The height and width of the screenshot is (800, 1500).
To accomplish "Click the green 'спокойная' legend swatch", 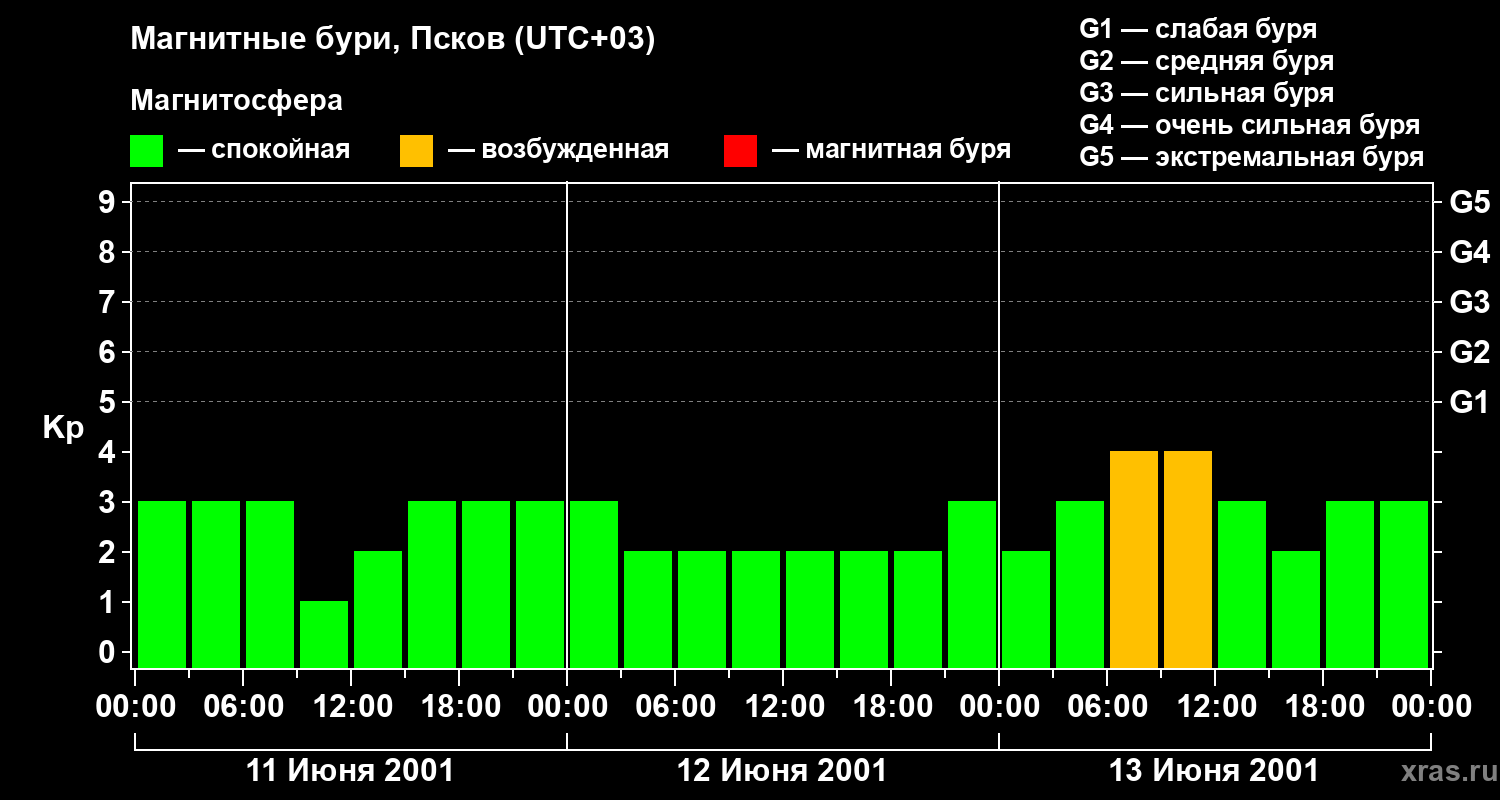I will click(x=146, y=151).
